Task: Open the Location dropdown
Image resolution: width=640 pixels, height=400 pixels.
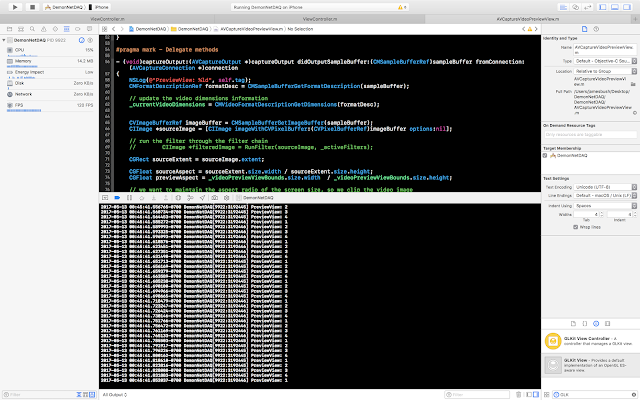Action: [x=605, y=71]
